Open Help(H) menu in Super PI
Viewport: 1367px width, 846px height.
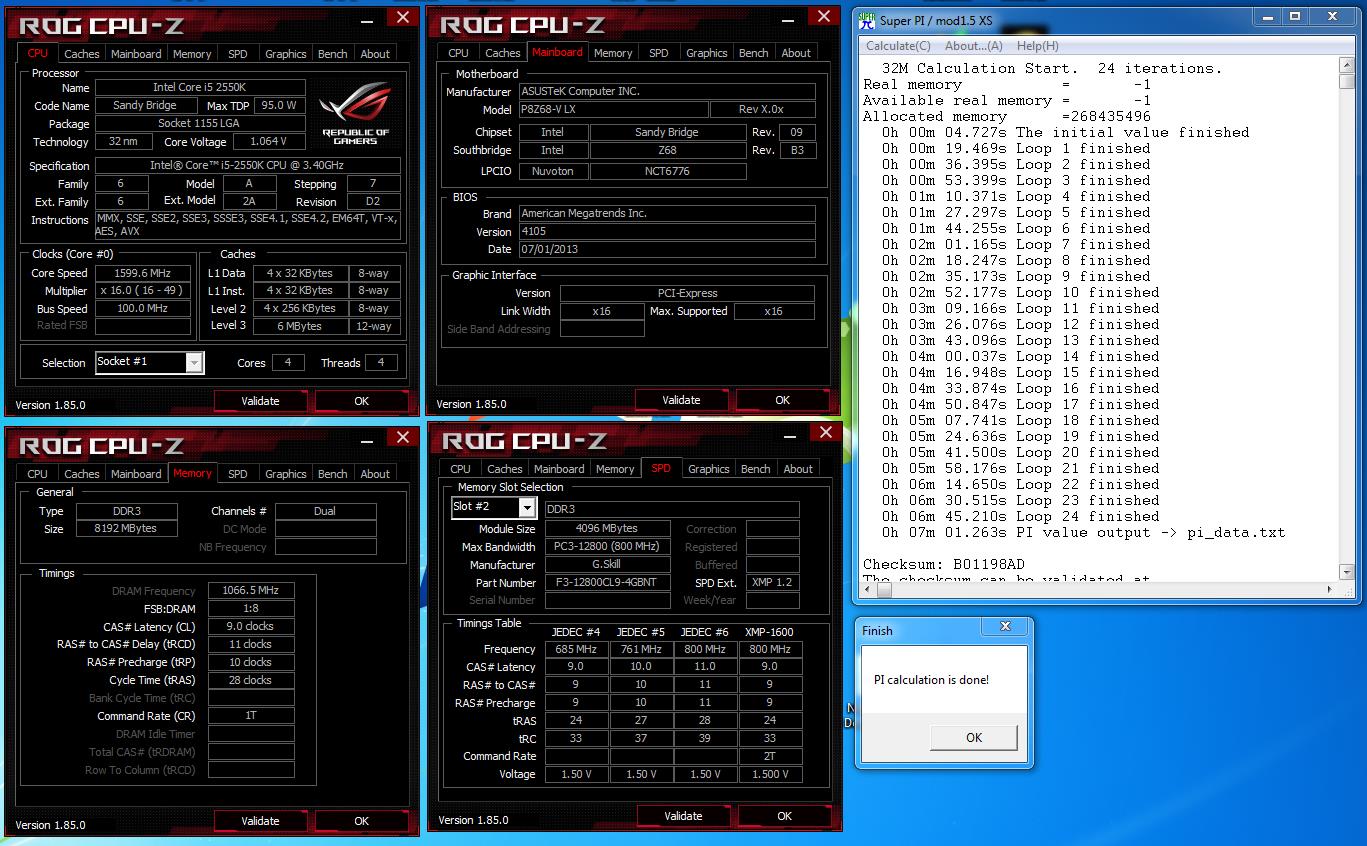click(1037, 46)
